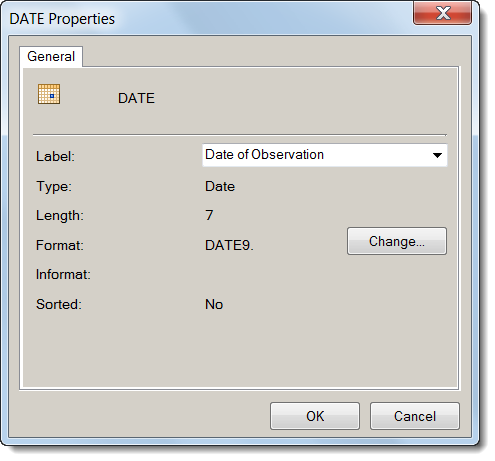The width and height of the screenshot is (495, 461).
Task: Confirm with the OK button
Action: 315,416
